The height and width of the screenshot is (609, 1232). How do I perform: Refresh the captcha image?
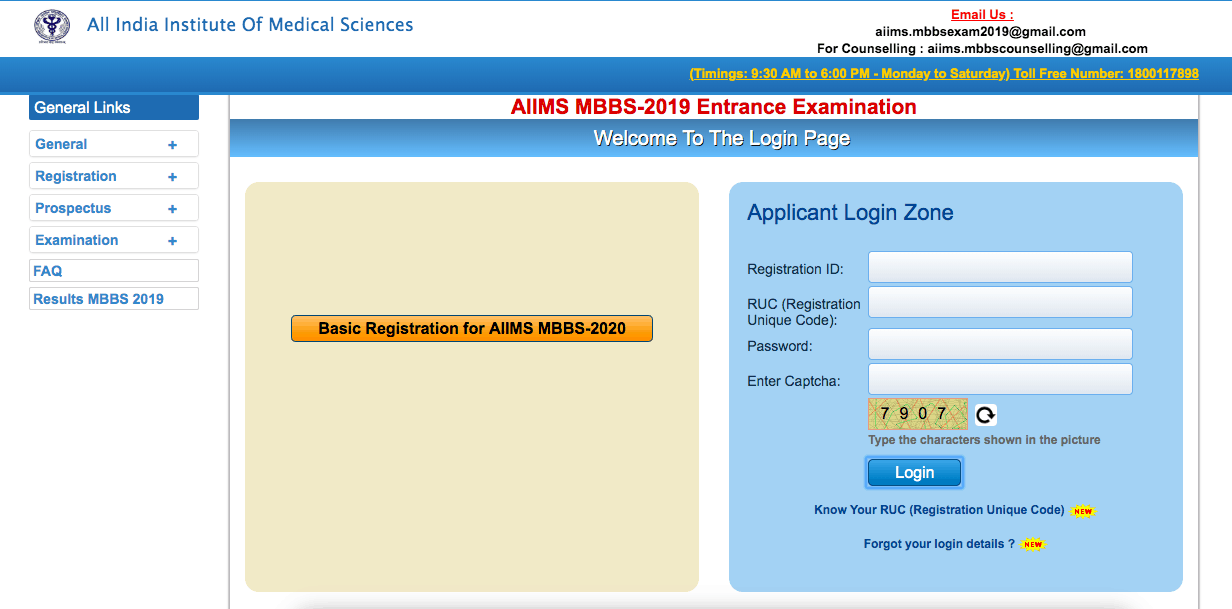985,415
